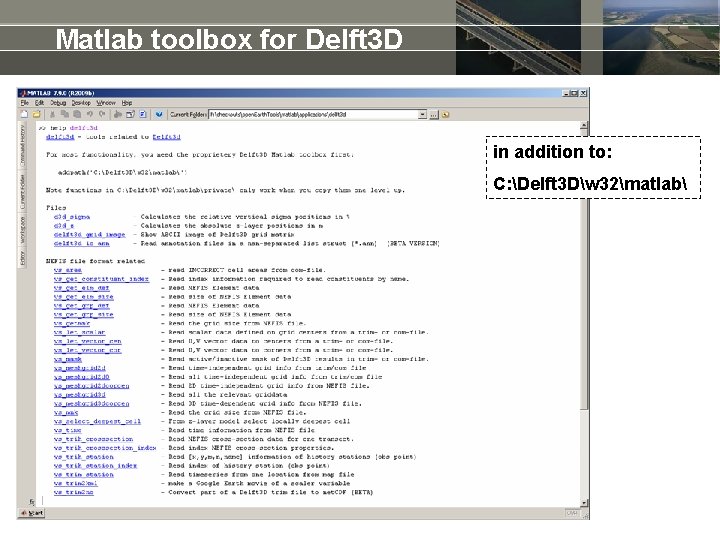Click the Copy toolbar icon

(65, 114)
